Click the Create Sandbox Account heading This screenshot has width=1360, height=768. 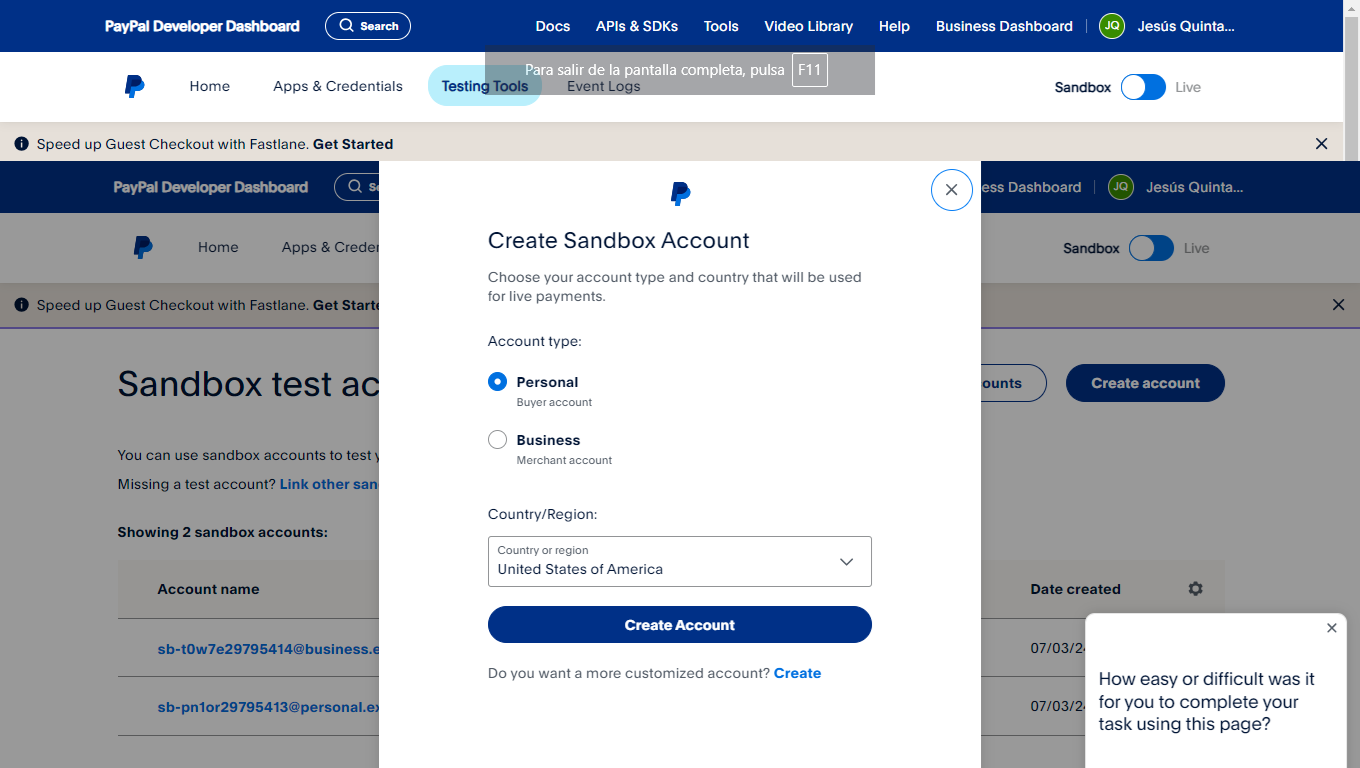click(x=618, y=240)
